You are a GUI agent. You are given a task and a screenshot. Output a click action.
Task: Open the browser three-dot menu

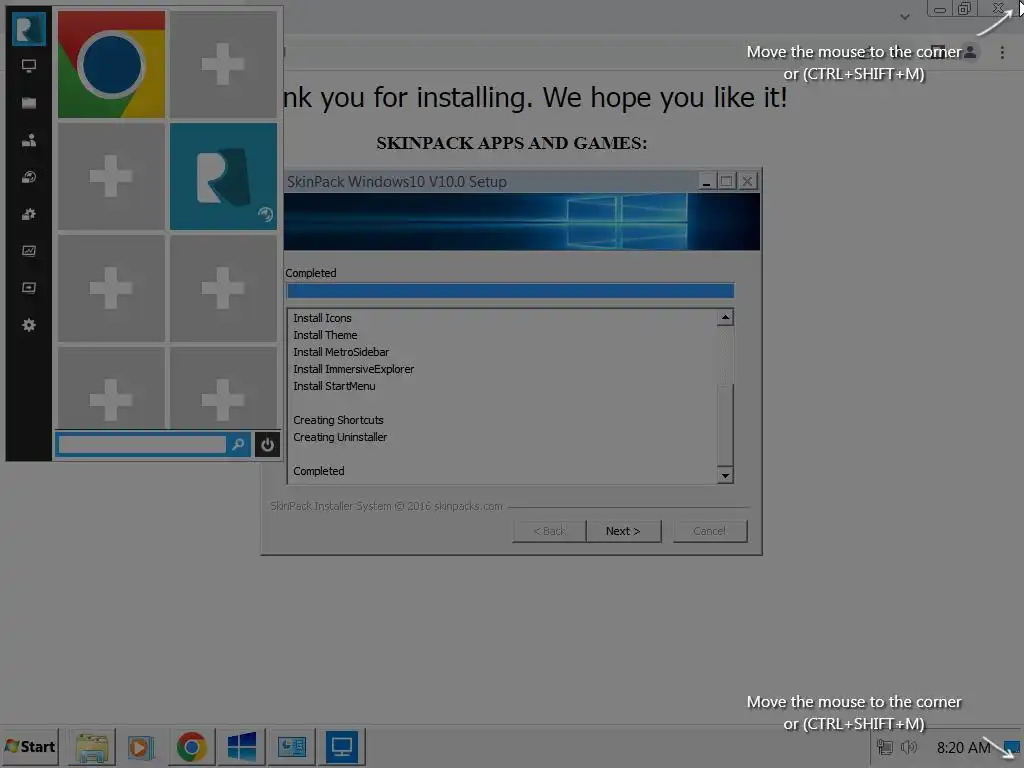click(x=1002, y=52)
